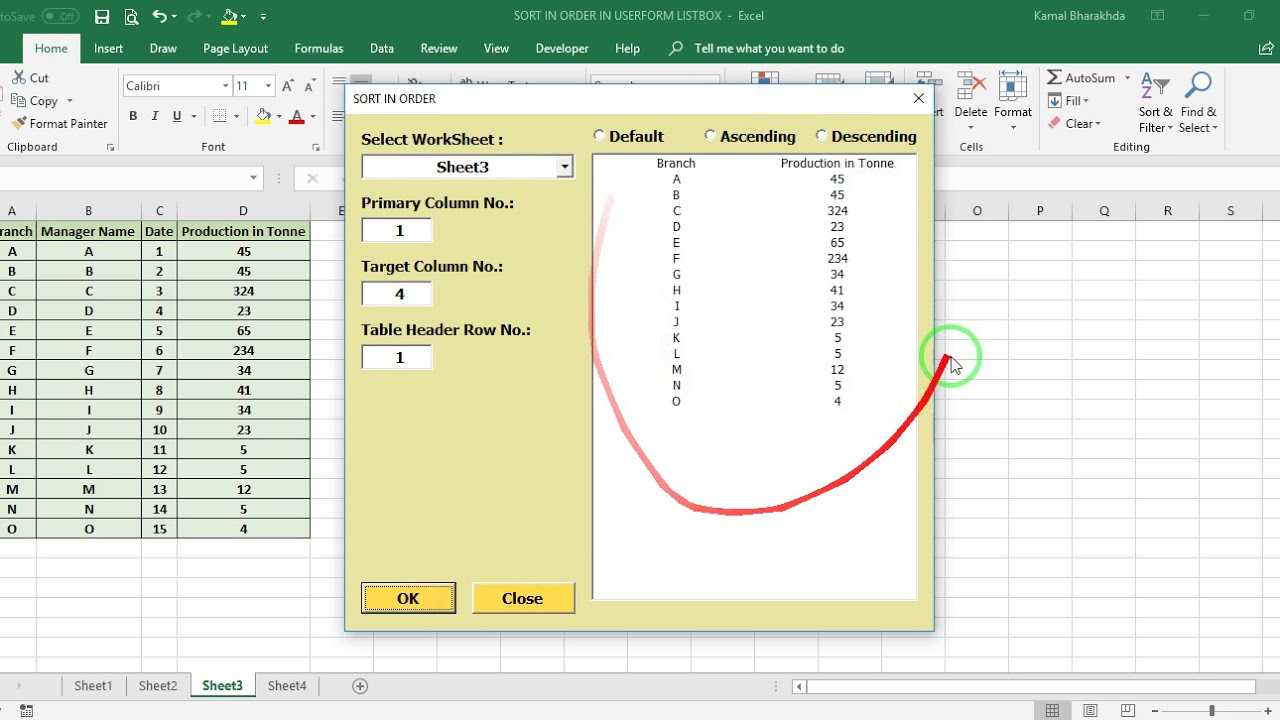Click the Format cells icon
The image size is (1280, 720).
coord(1013,86)
